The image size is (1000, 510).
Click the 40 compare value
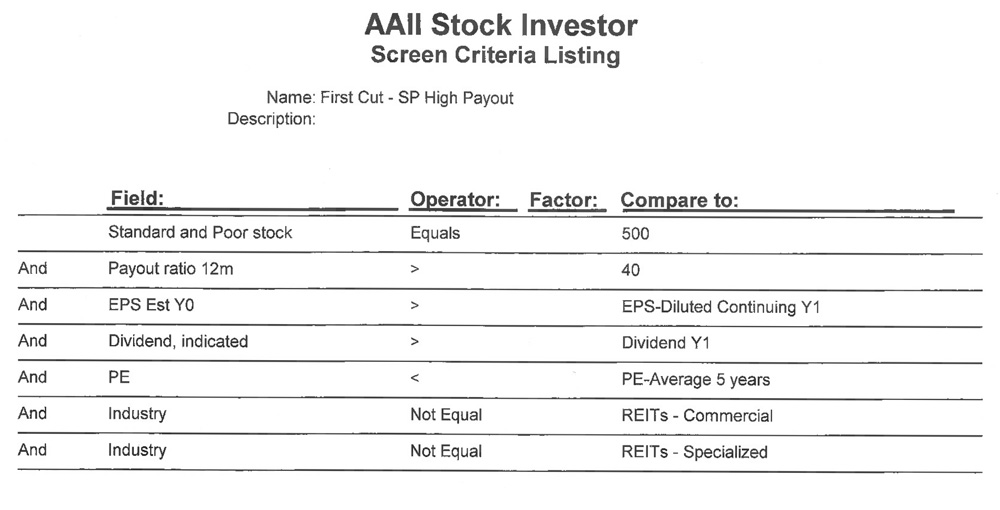(x=630, y=270)
